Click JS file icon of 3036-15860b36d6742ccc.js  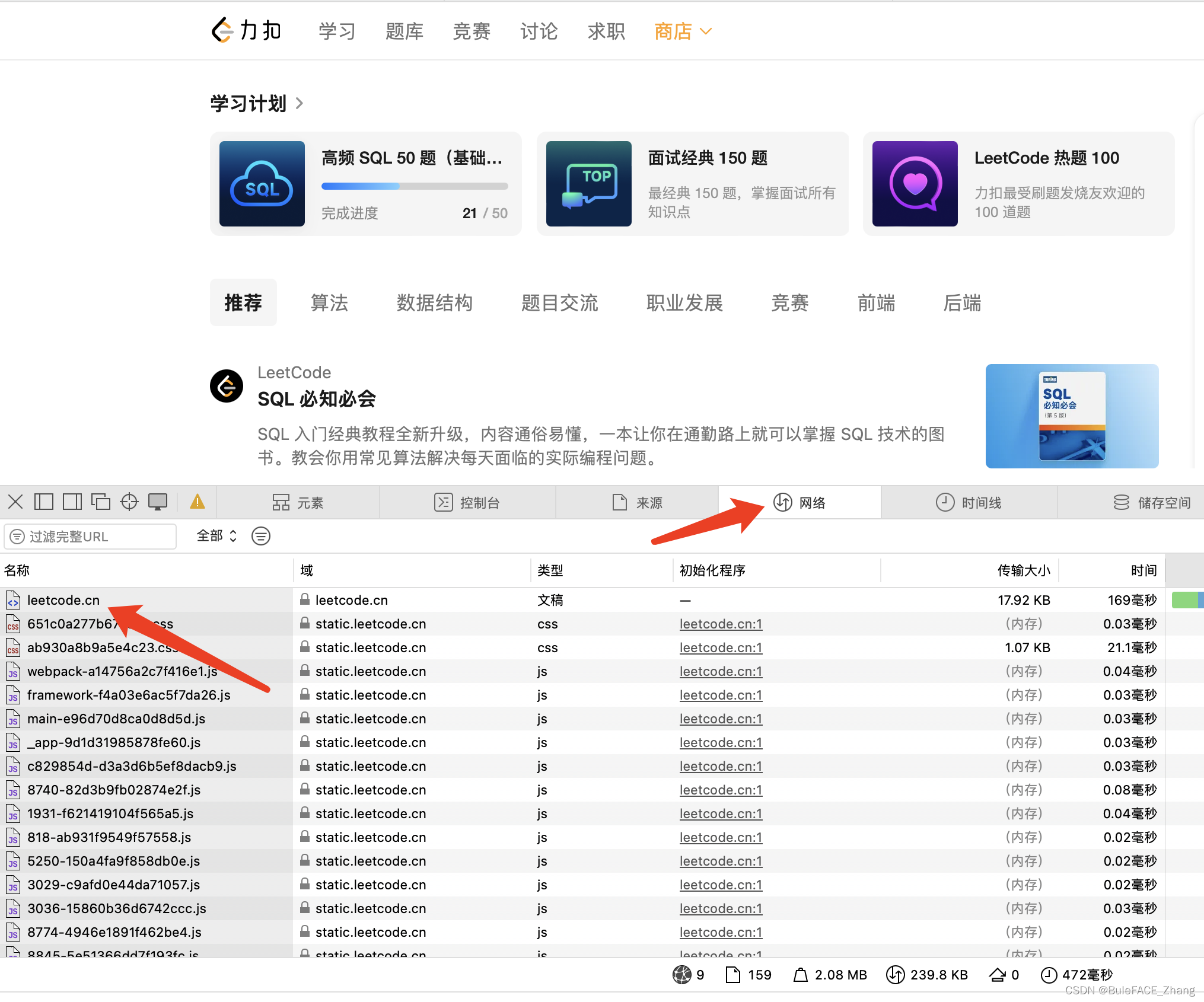[x=13, y=908]
